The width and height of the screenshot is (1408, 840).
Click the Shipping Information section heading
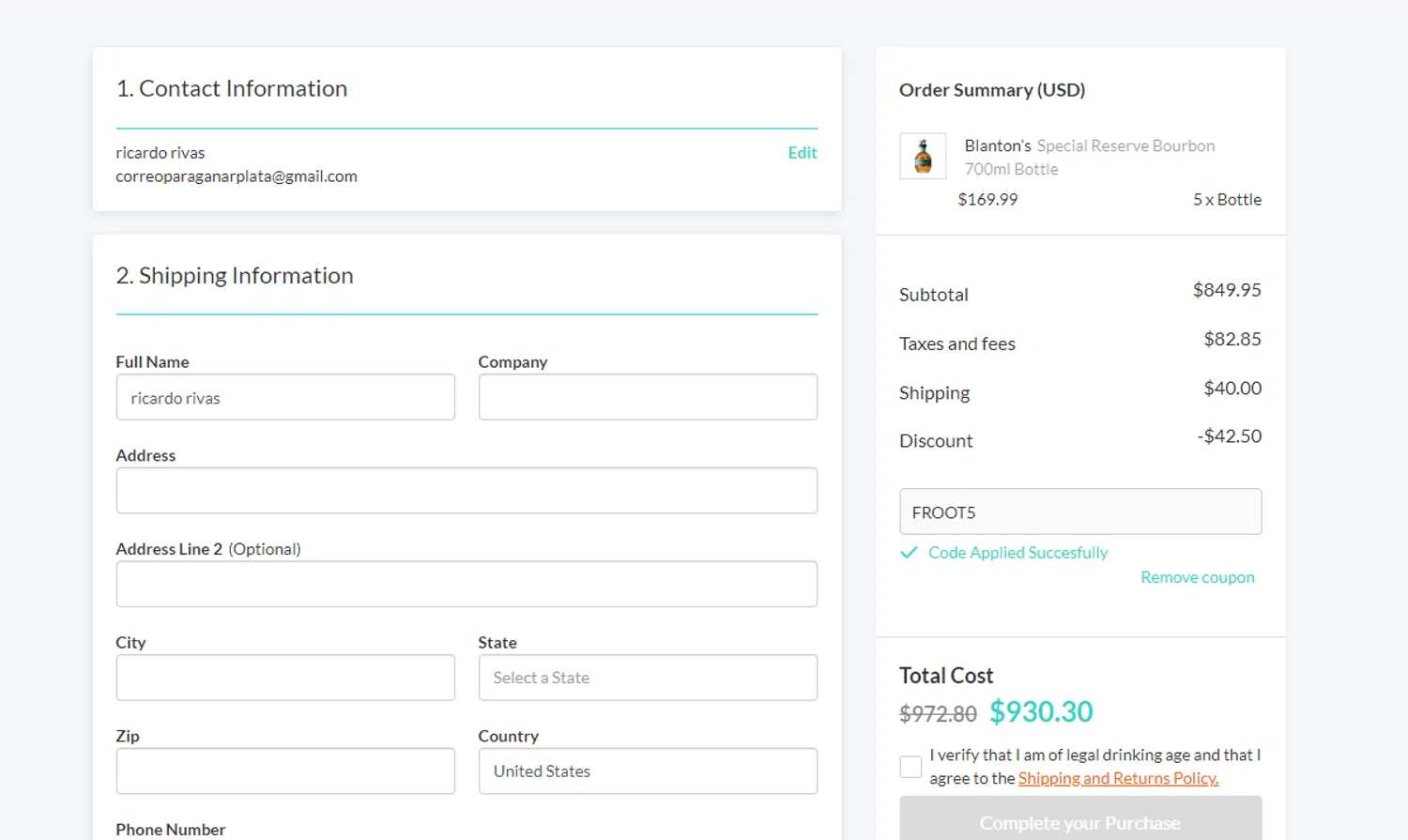pos(235,275)
